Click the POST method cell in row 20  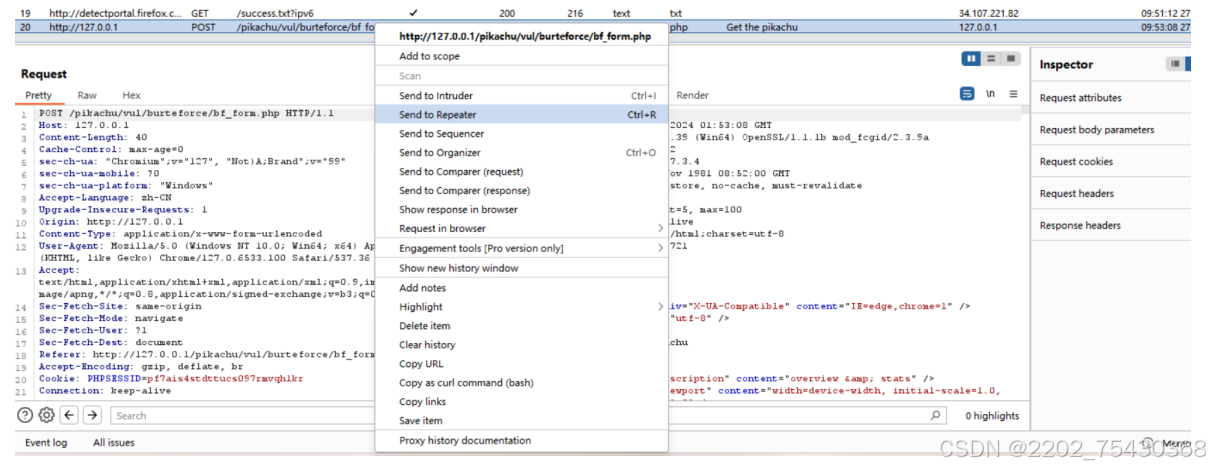point(203,27)
